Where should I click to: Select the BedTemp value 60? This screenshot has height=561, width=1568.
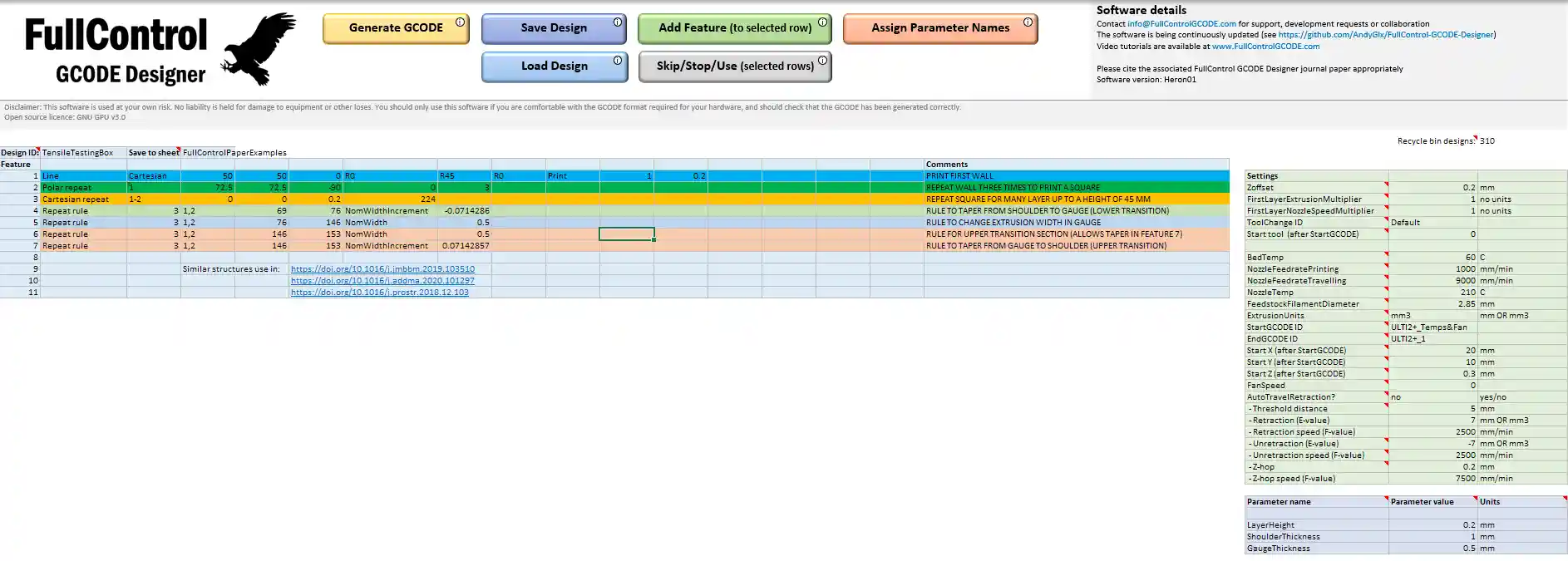click(x=1432, y=258)
